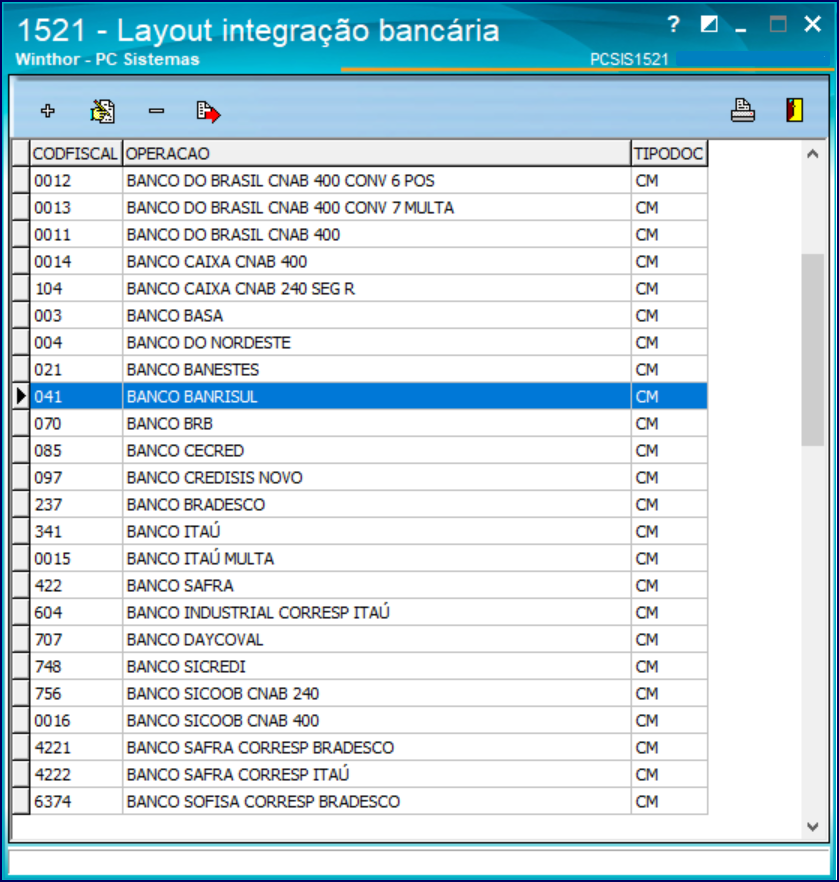Select code 422 cell
Viewport: 839px width, 882px height.
76,586
